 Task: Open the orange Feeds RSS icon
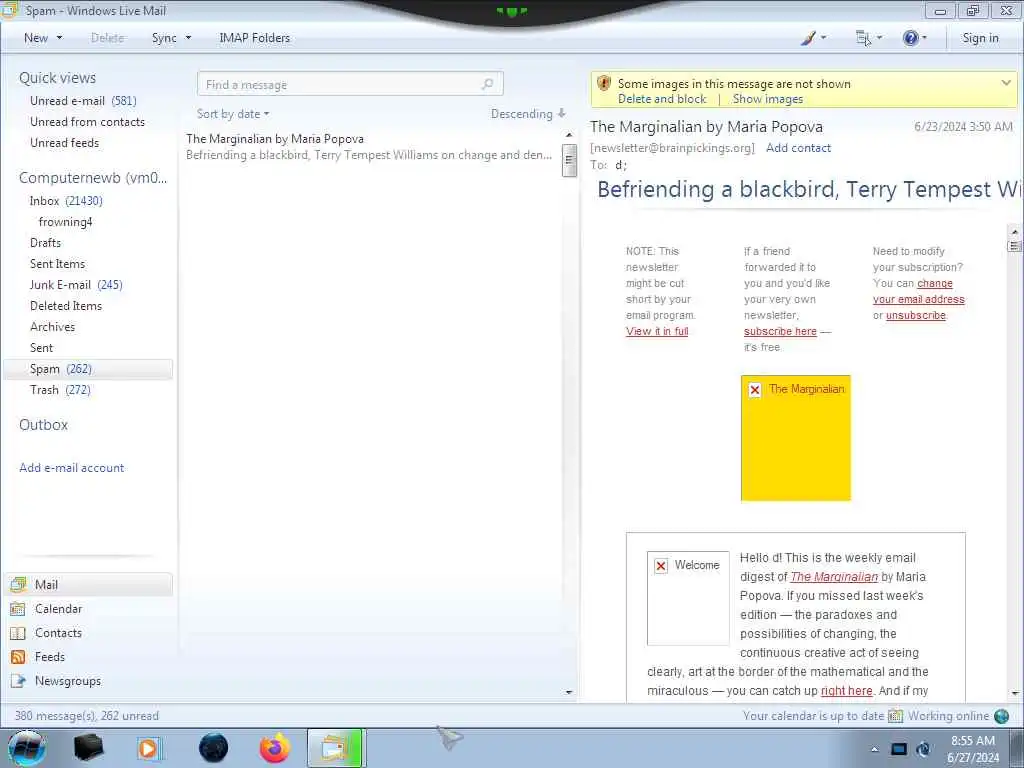click(18, 657)
